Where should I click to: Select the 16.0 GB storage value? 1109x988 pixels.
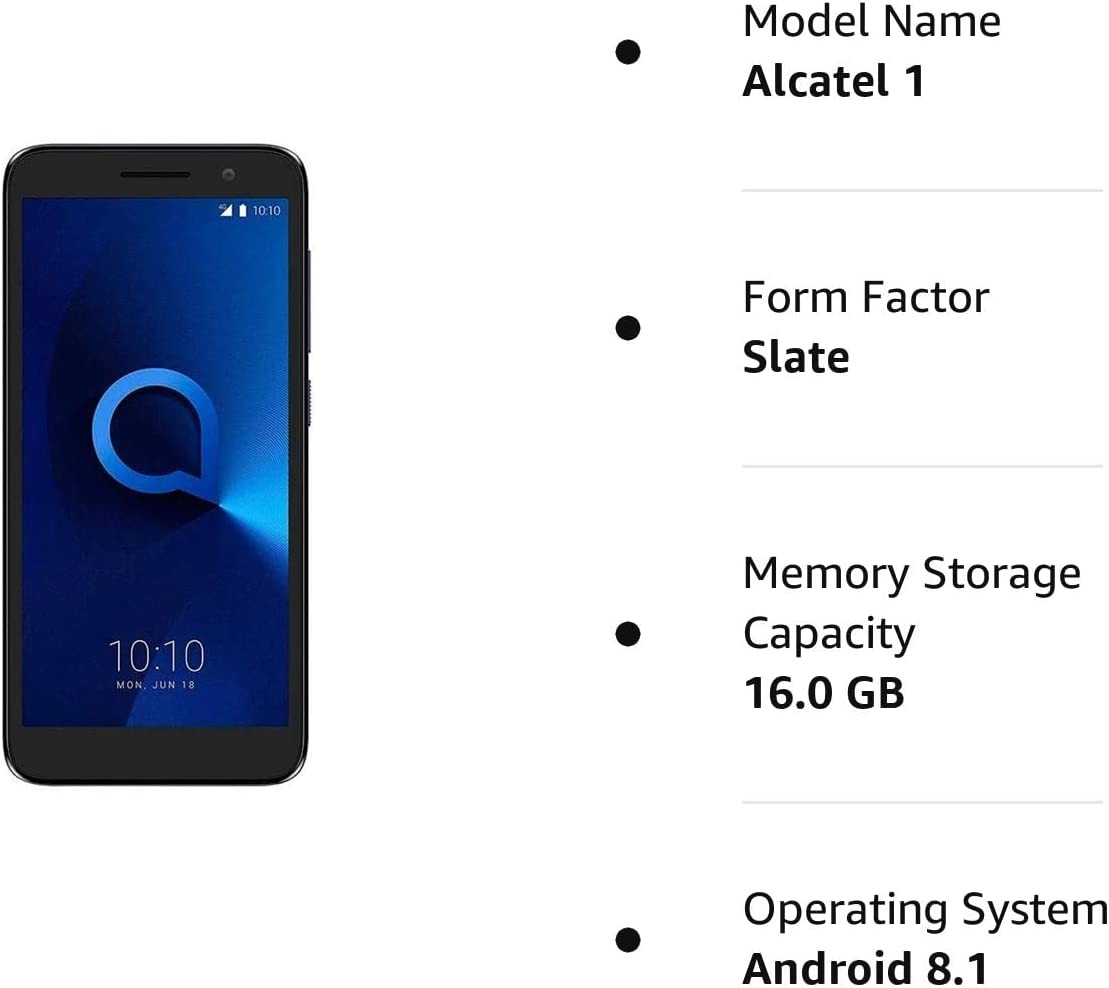823,692
